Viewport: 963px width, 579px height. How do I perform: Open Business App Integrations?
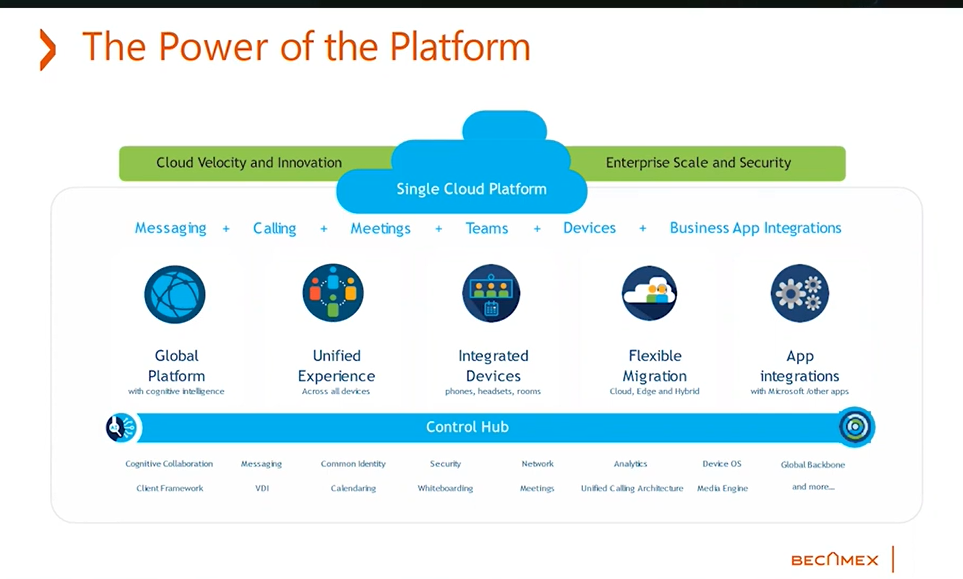755,228
